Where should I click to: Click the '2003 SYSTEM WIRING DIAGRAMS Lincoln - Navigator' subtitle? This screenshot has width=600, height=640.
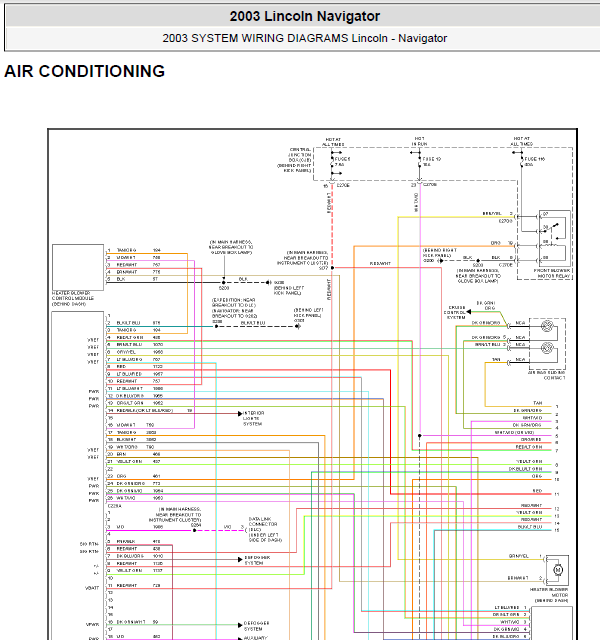click(304, 38)
